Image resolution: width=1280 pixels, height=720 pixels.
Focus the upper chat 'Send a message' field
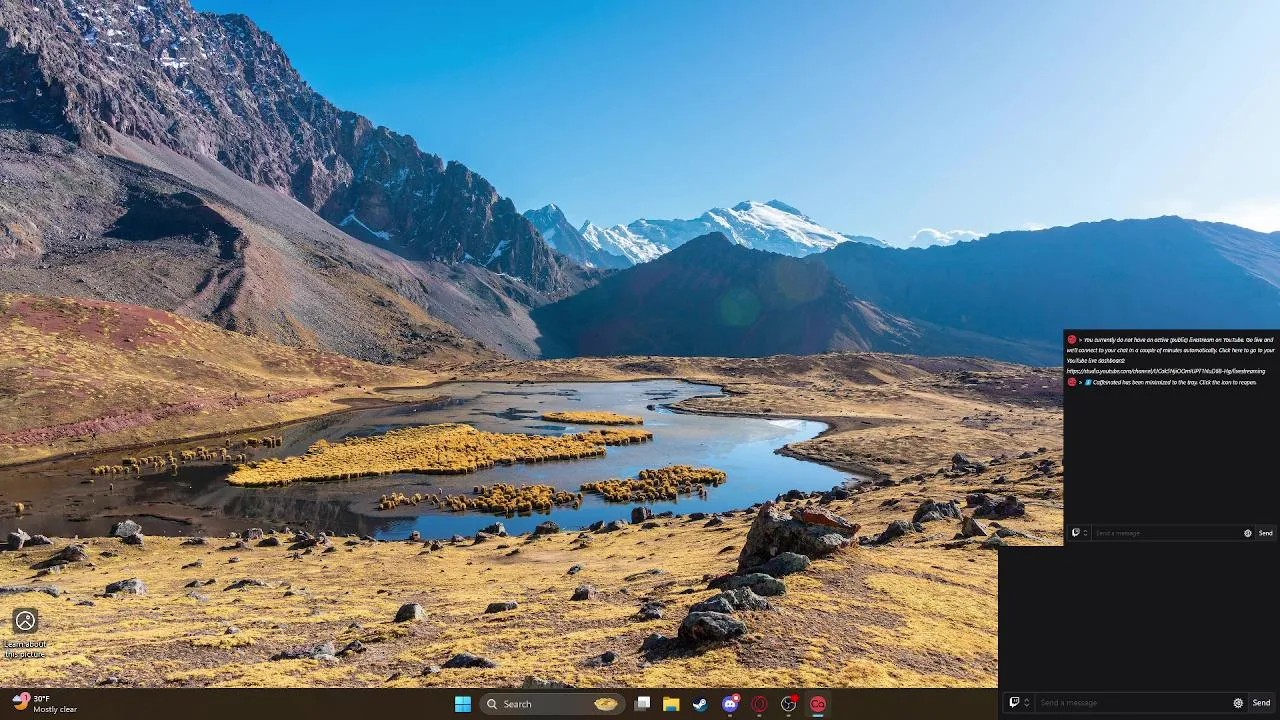(x=1166, y=533)
